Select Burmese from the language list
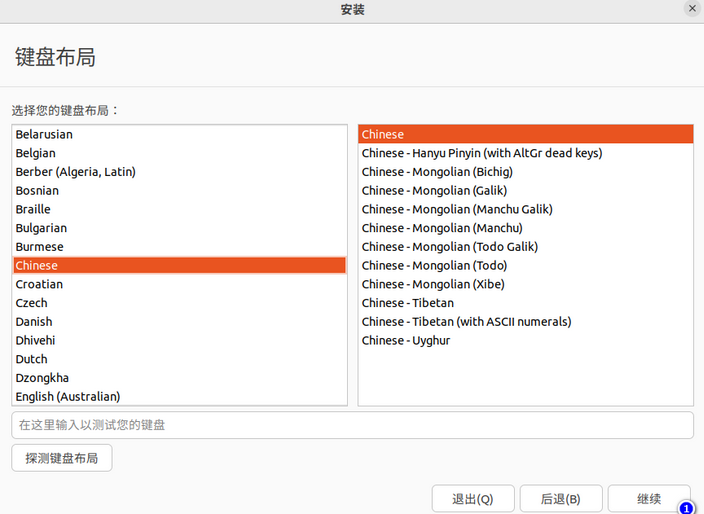This screenshot has width=704, height=514. [40, 247]
